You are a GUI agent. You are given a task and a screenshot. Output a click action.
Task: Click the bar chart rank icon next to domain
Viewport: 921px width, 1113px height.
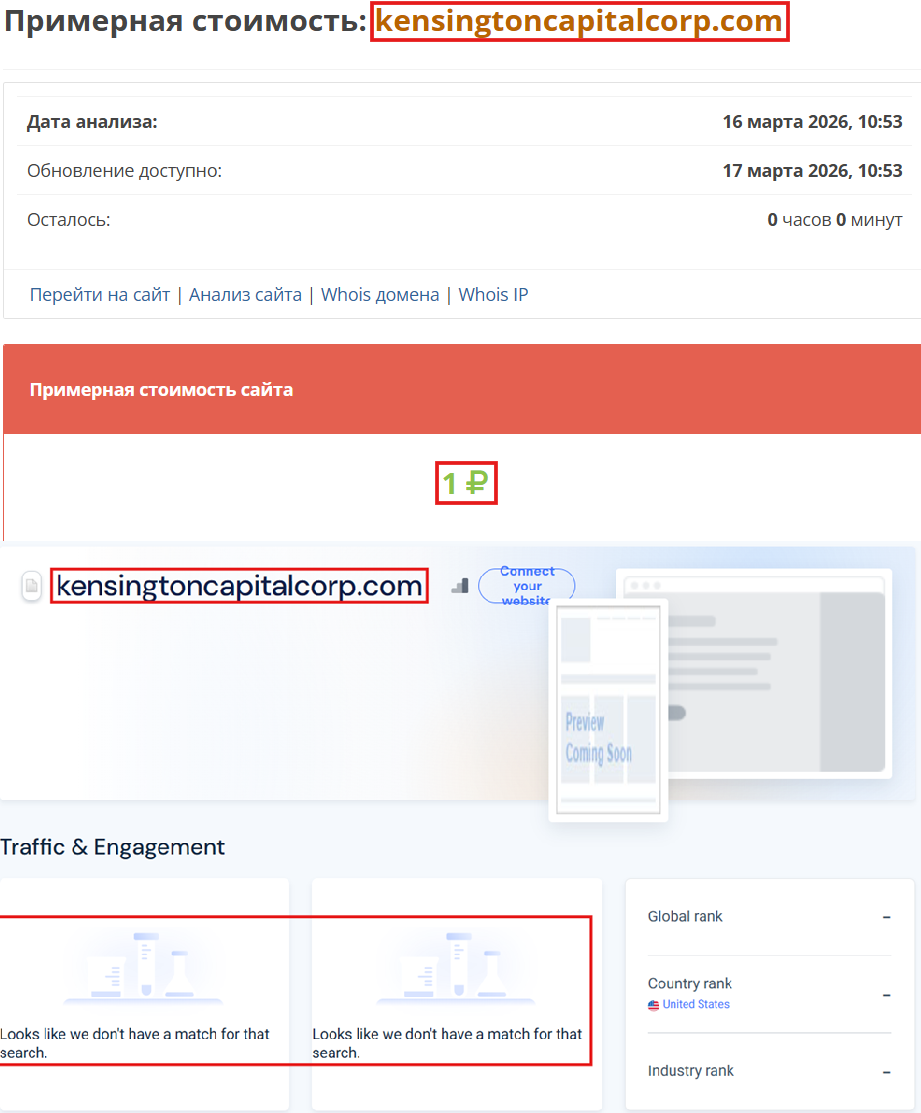[459, 586]
